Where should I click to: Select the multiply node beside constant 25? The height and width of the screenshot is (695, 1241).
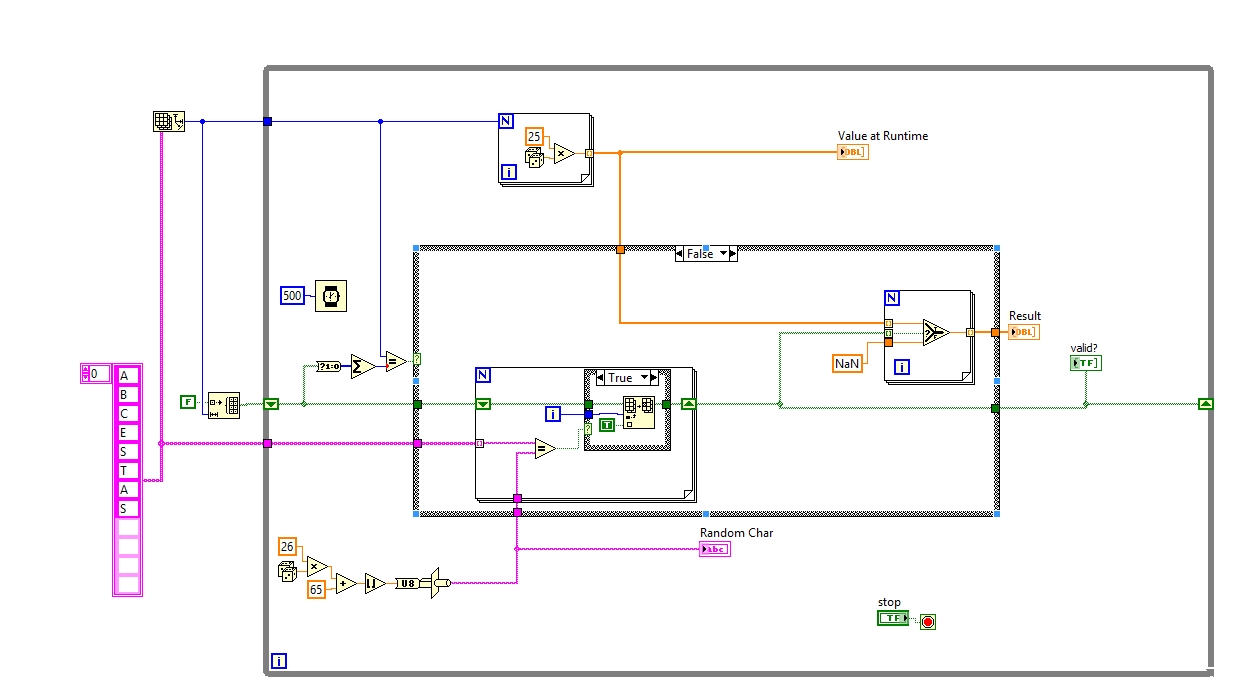[564, 153]
